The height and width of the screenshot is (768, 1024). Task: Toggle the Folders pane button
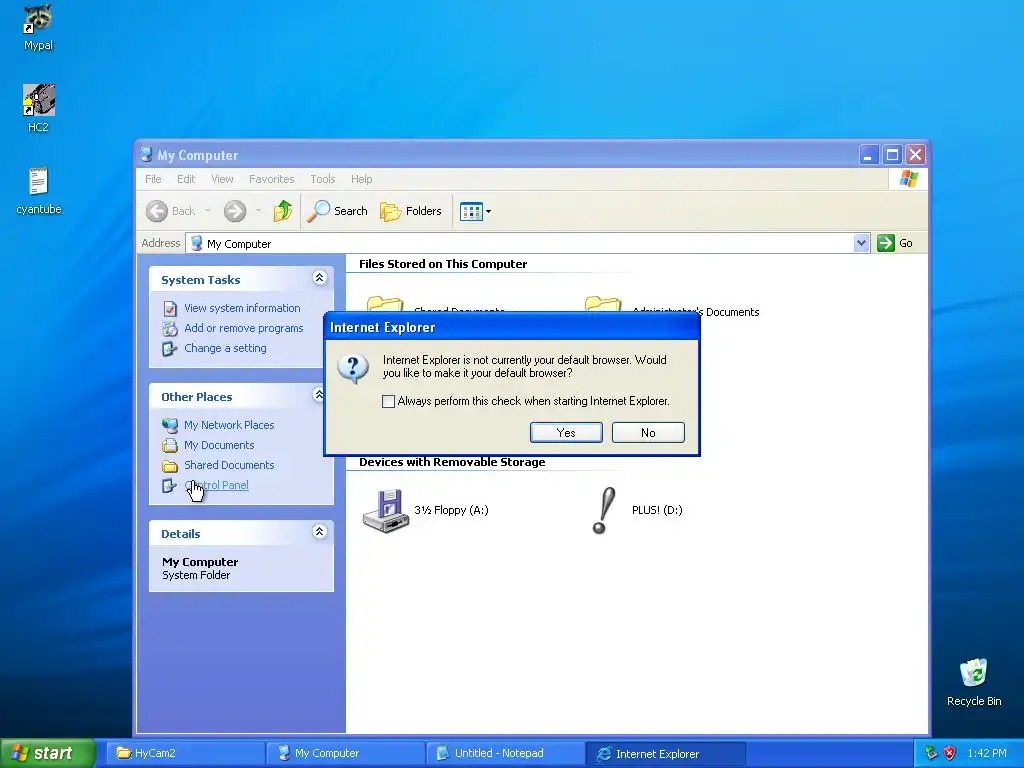(x=411, y=211)
